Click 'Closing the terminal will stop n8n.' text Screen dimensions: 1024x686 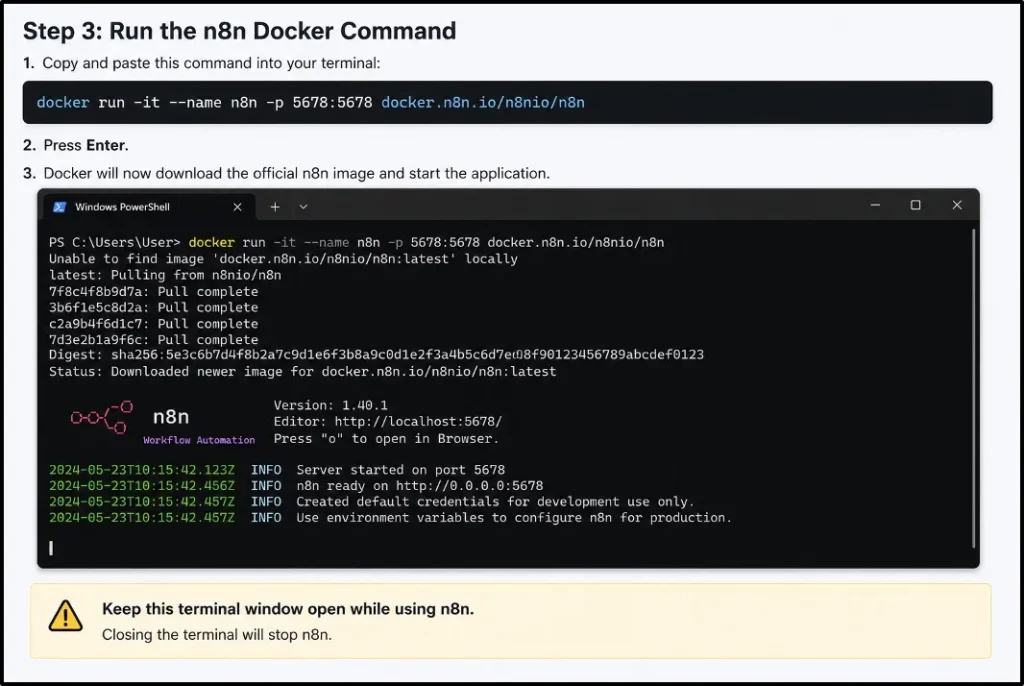coord(217,634)
